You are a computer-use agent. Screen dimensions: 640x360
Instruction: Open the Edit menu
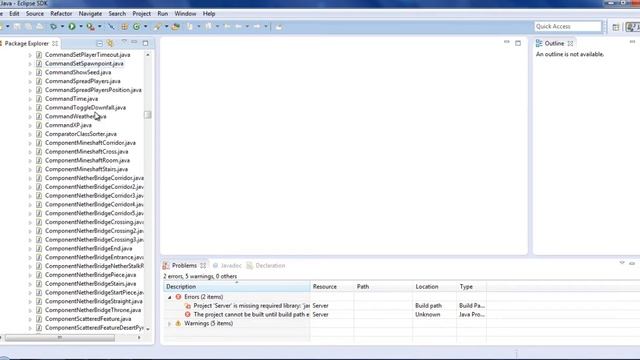tap(14, 13)
